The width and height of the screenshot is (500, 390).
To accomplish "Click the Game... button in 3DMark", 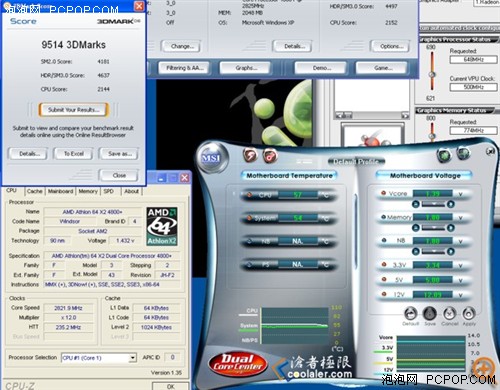I will 382,68.
